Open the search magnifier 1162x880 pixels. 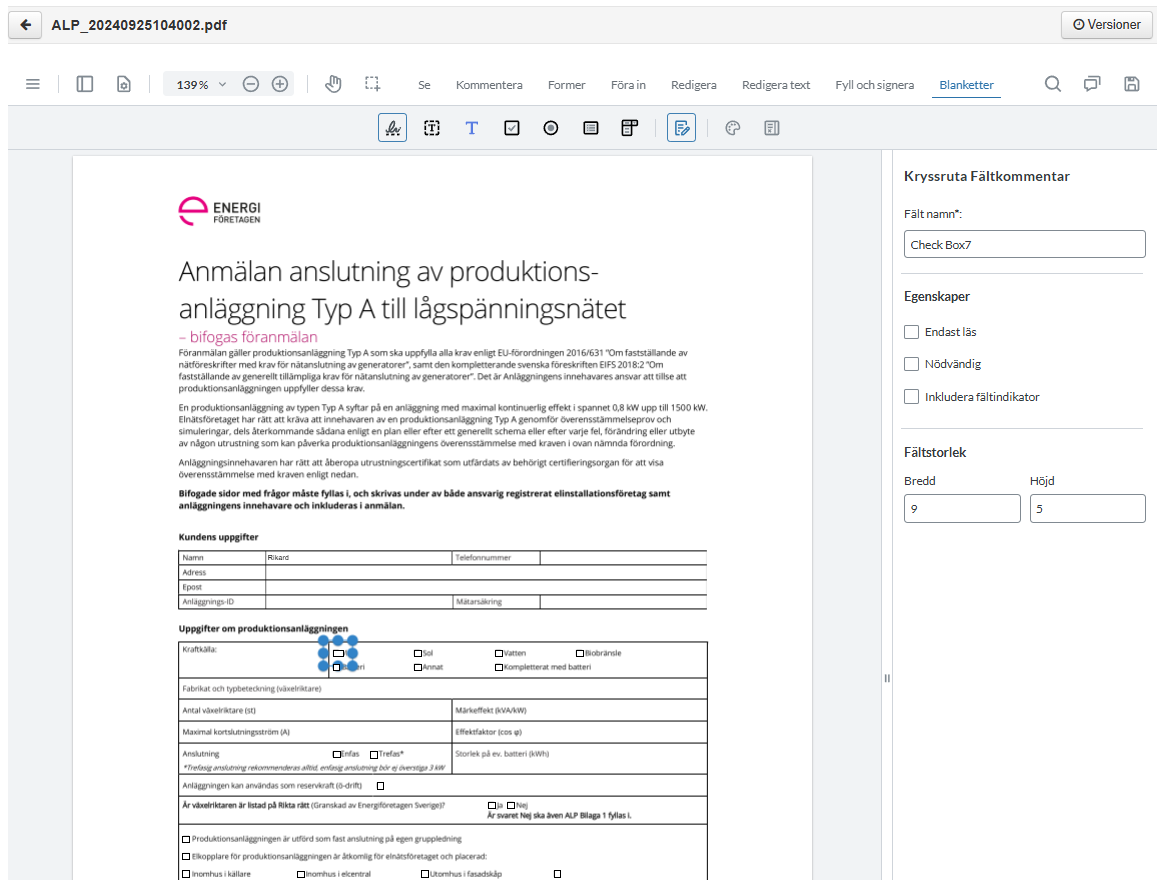point(1053,84)
